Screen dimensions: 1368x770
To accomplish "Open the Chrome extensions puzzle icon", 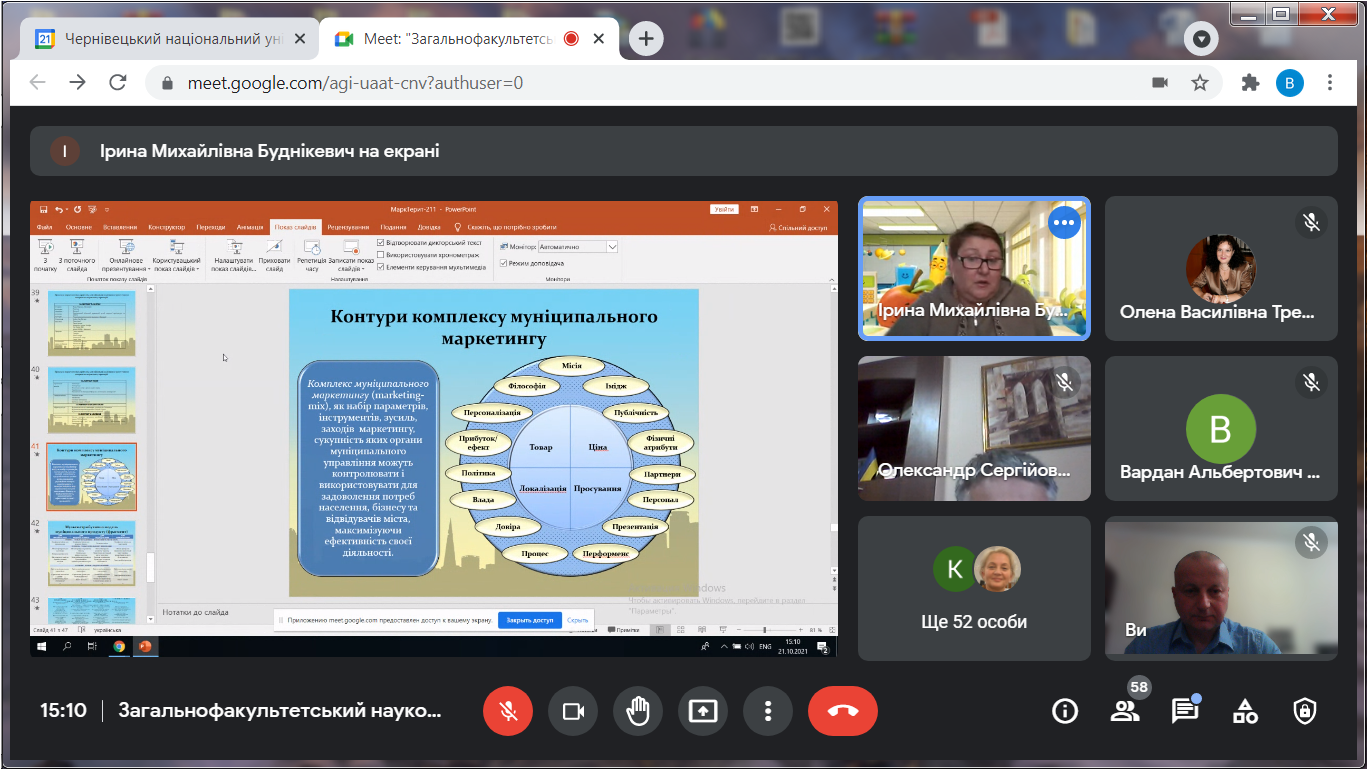I will point(1250,83).
